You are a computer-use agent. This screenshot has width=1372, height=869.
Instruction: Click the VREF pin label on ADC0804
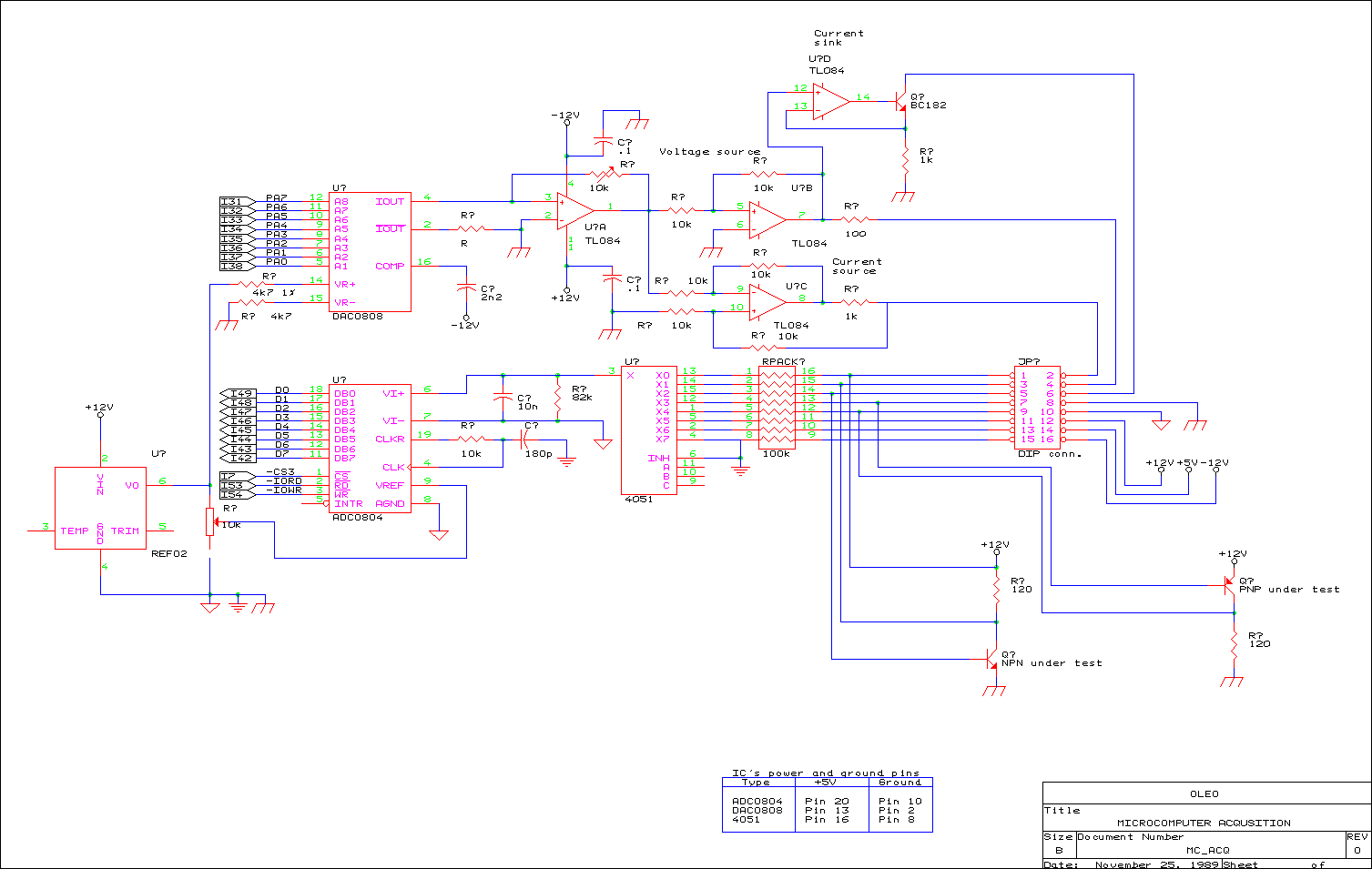tap(390, 485)
